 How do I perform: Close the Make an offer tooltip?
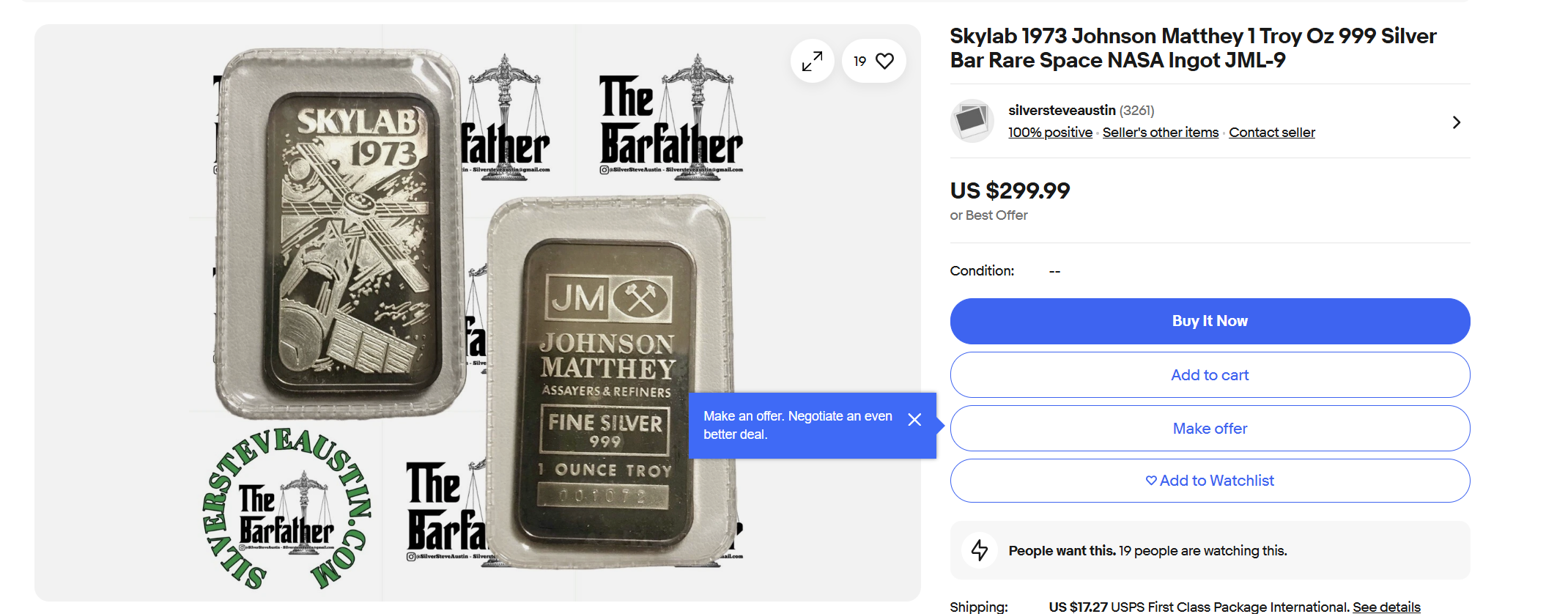914,419
